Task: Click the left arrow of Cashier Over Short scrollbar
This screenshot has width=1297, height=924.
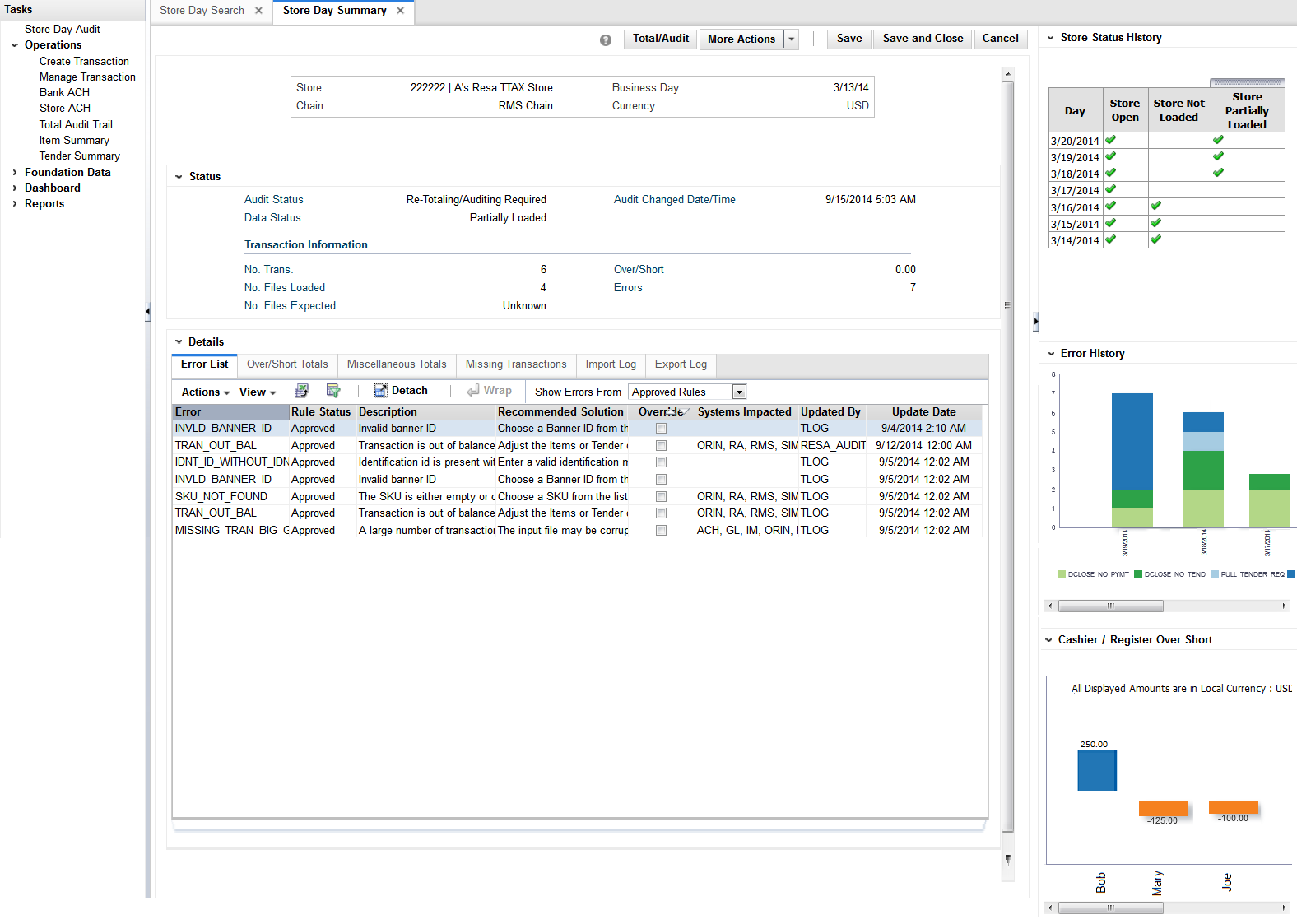Action: click(x=1049, y=908)
